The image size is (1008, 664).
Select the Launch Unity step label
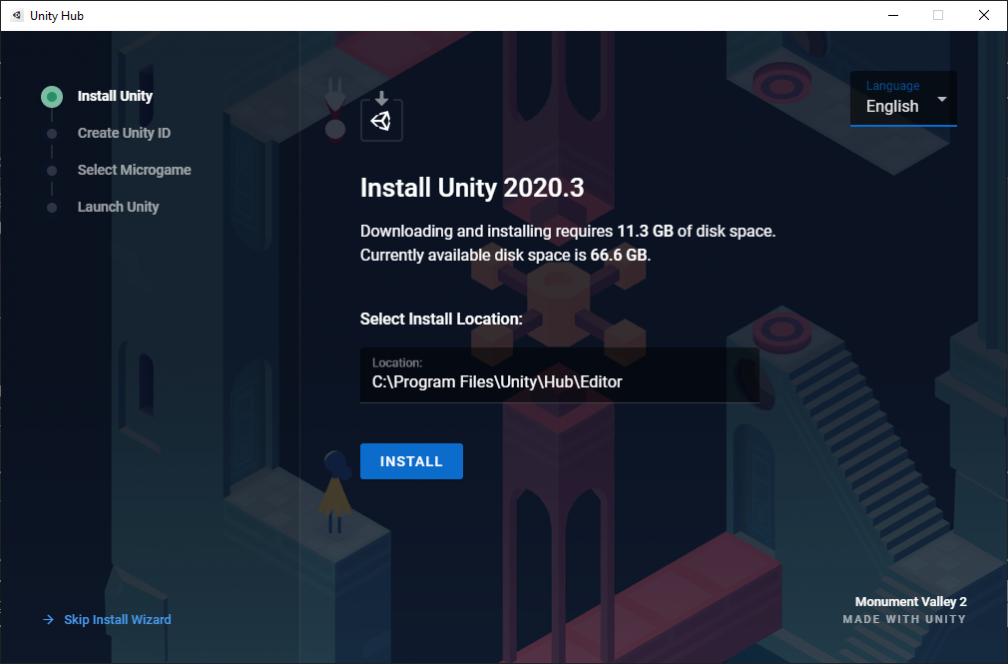point(117,207)
